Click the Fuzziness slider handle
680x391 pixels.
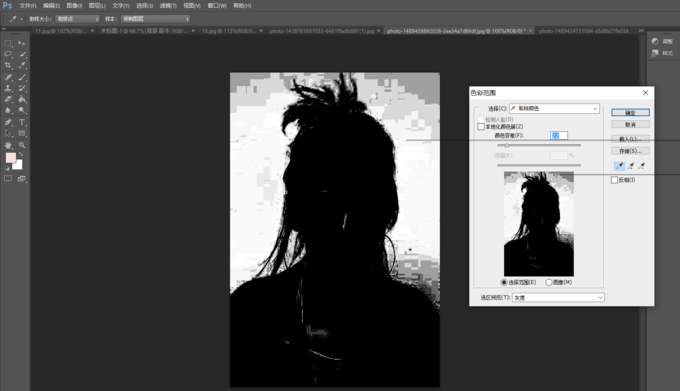pyautogui.click(x=507, y=145)
